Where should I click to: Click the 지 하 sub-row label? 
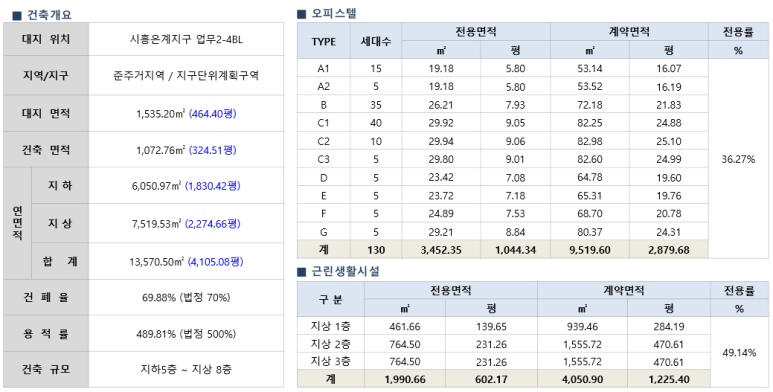[60, 185]
